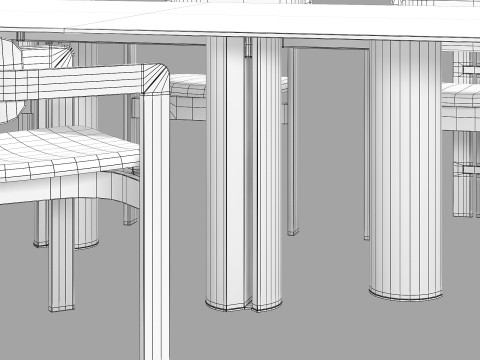The image size is (480, 360).
Task: Select the round cylindrical table leg
Action: 405,170
